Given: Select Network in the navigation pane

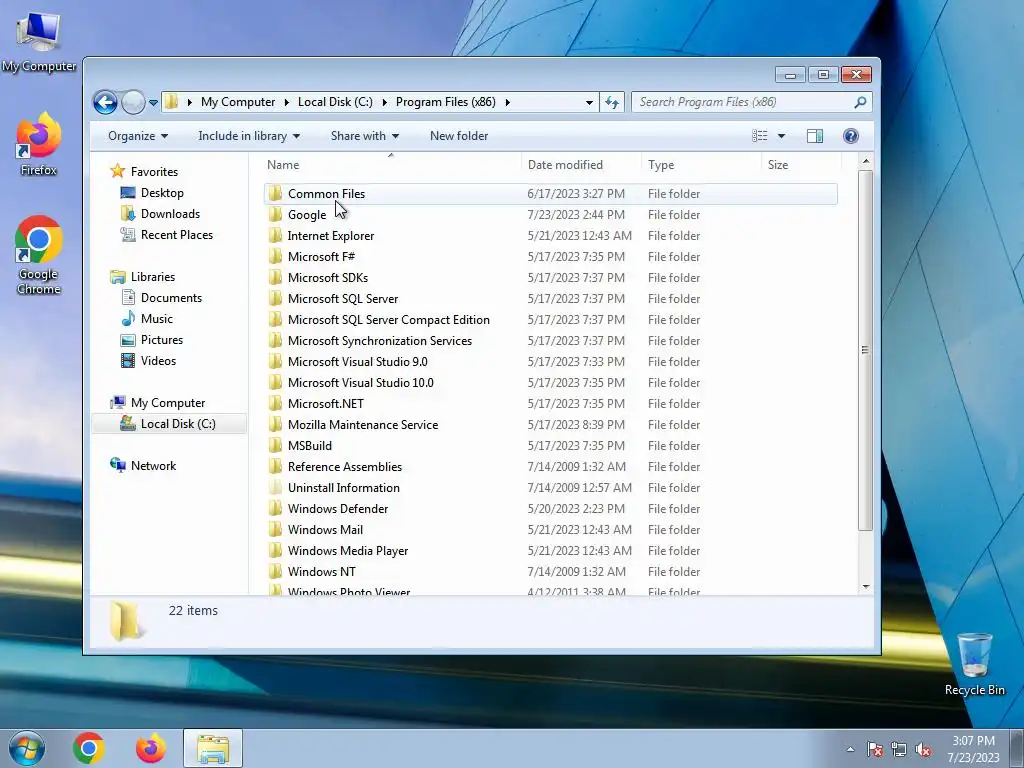Looking at the screenshot, I should [x=153, y=466].
